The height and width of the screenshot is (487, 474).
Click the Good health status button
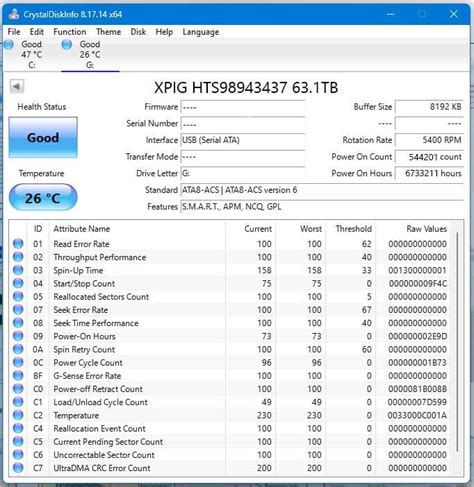43,137
